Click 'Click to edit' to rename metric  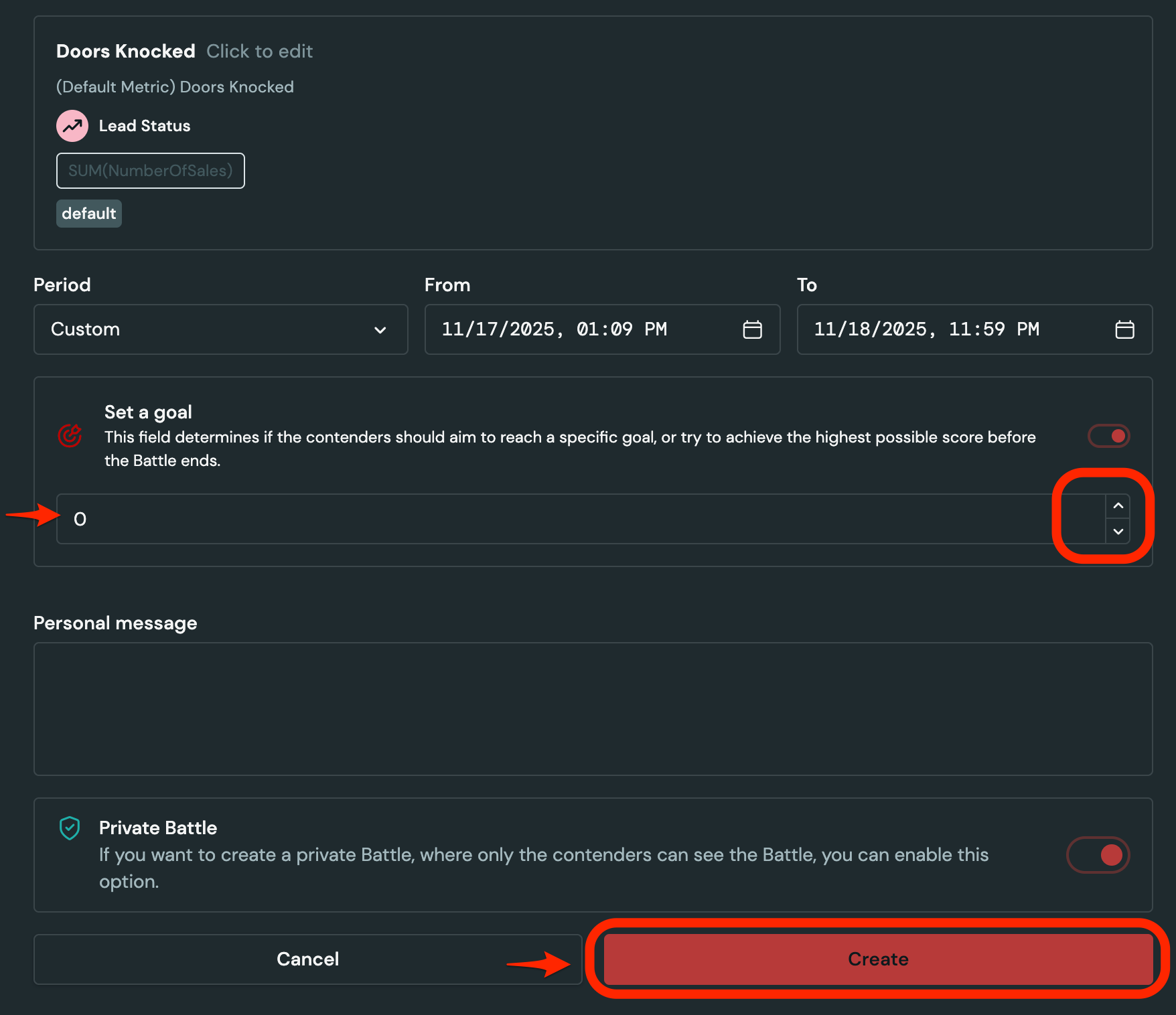261,52
